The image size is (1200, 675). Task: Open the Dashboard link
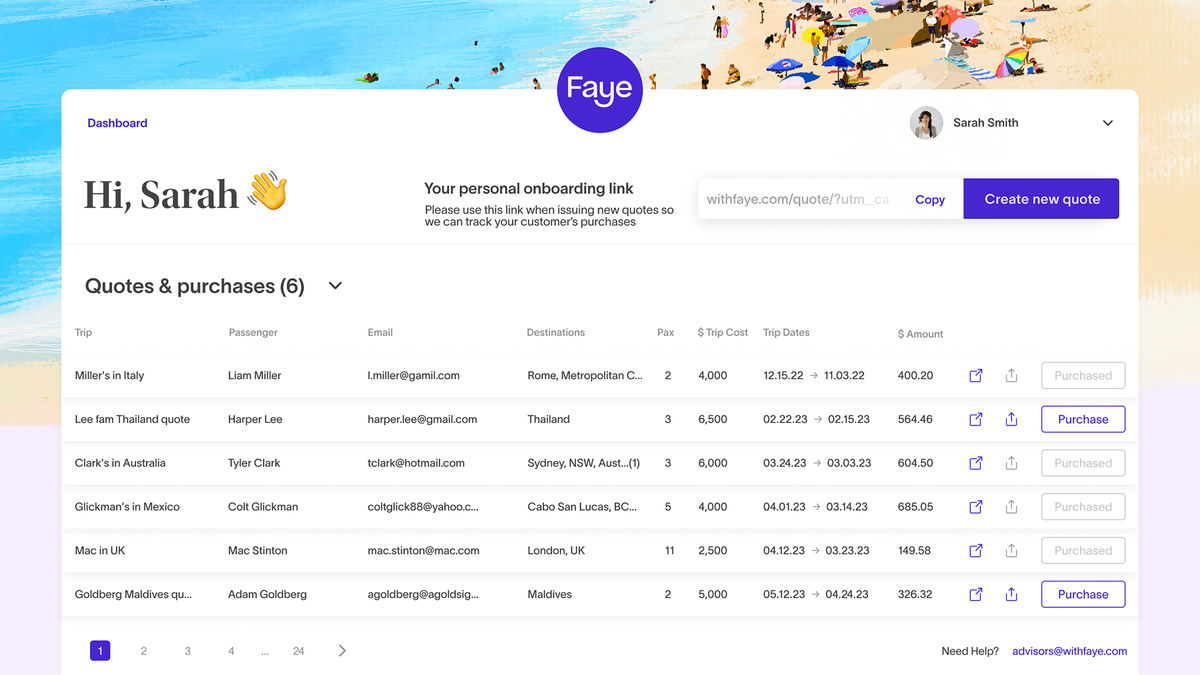(x=117, y=123)
